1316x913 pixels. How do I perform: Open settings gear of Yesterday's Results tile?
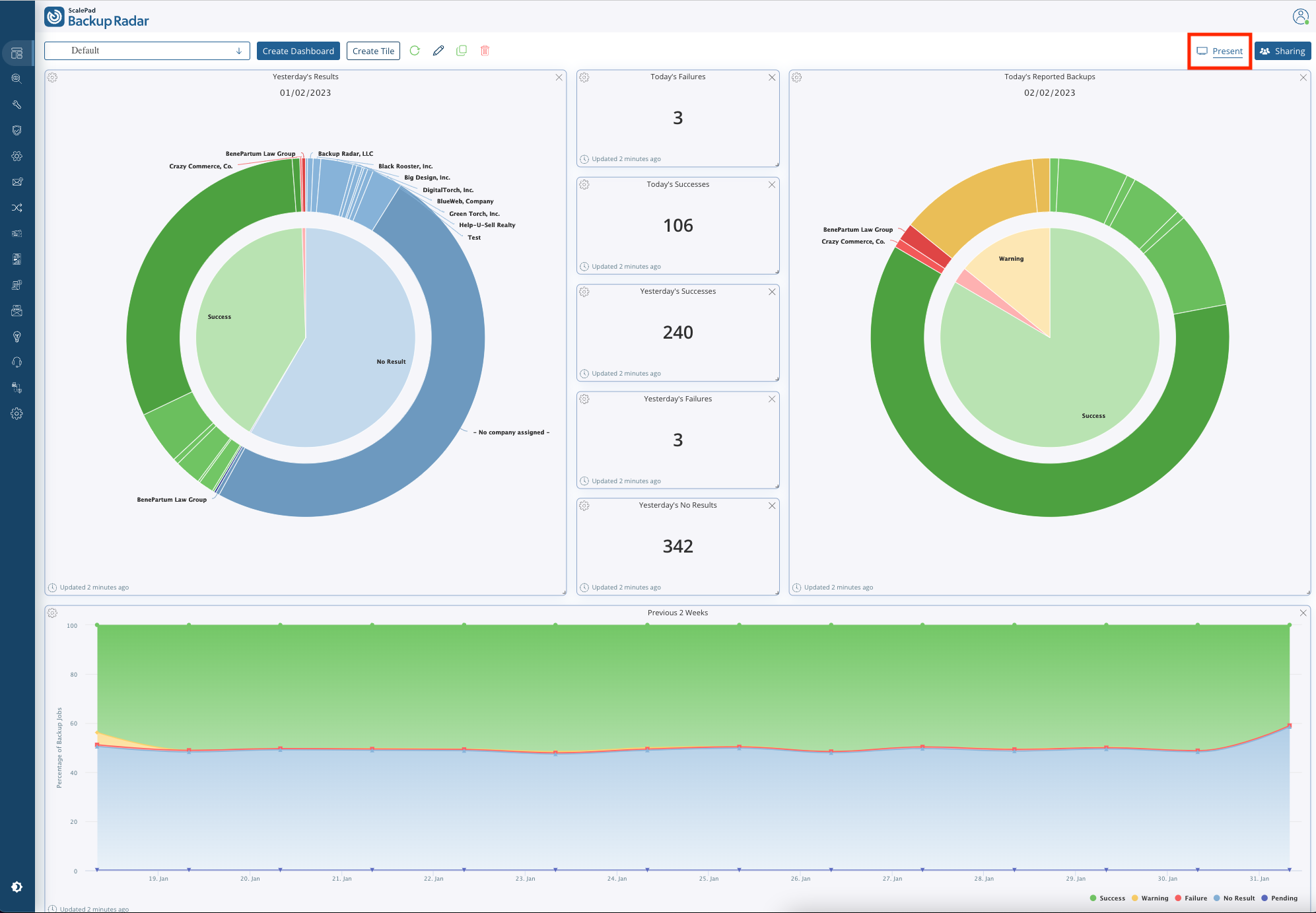point(53,77)
